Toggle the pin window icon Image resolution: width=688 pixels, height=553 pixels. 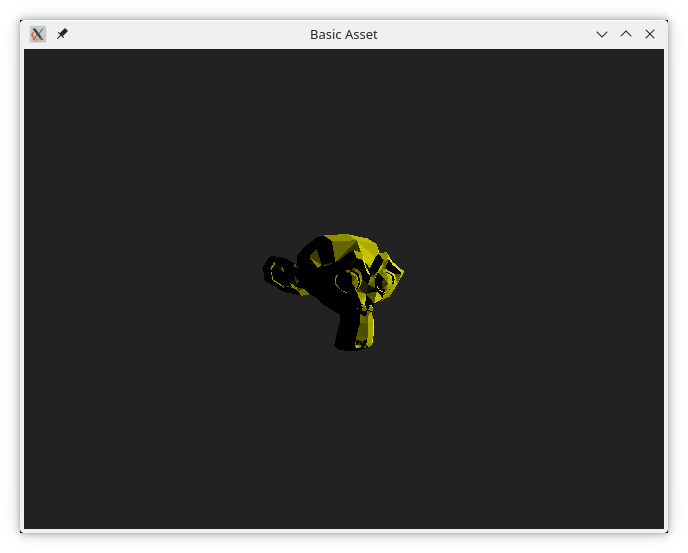(x=62, y=34)
